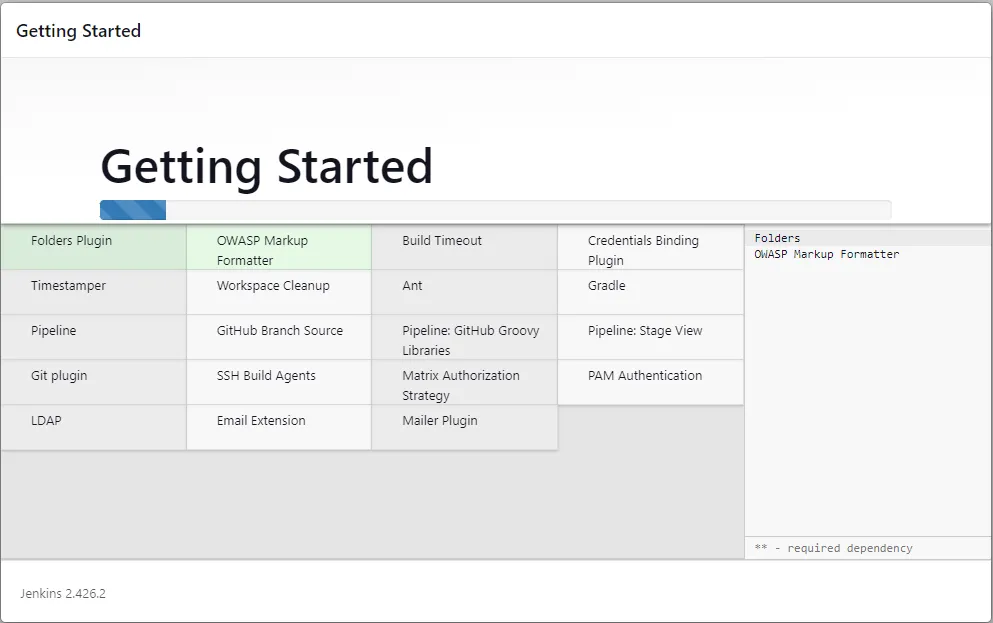Click the SSH Build Agents cell

(x=279, y=382)
